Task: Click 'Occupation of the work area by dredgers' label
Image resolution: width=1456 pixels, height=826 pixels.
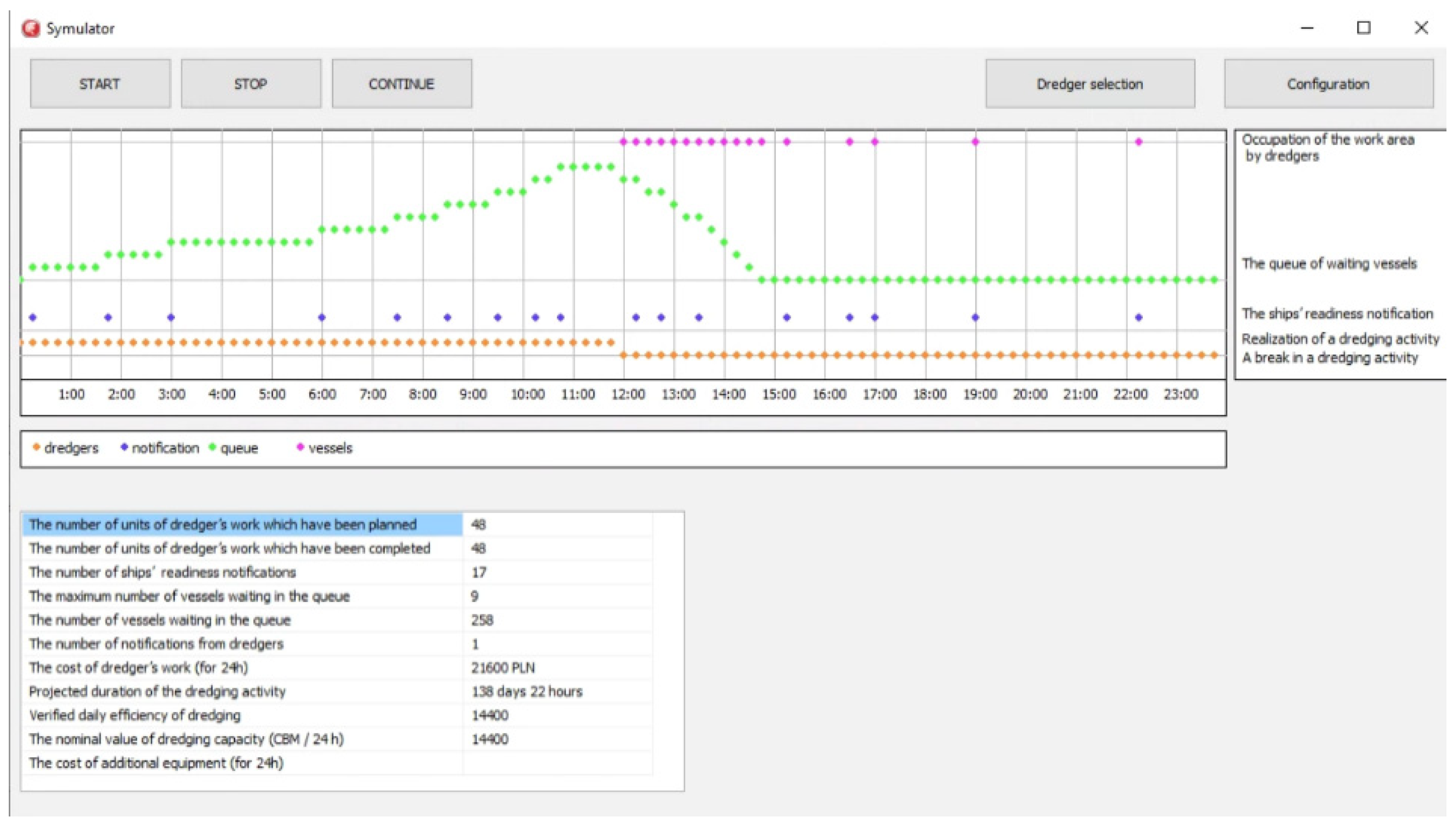Action: pos(1328,147)
